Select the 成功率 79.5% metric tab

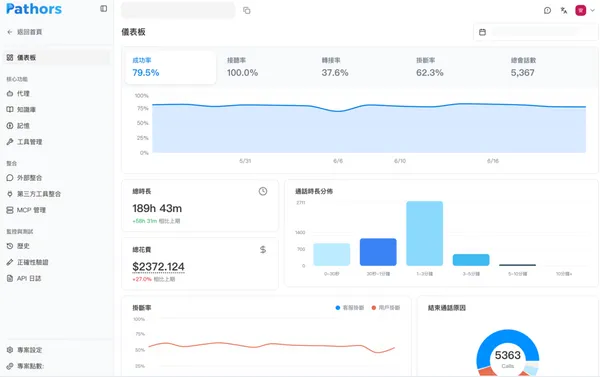pos(170,67)
